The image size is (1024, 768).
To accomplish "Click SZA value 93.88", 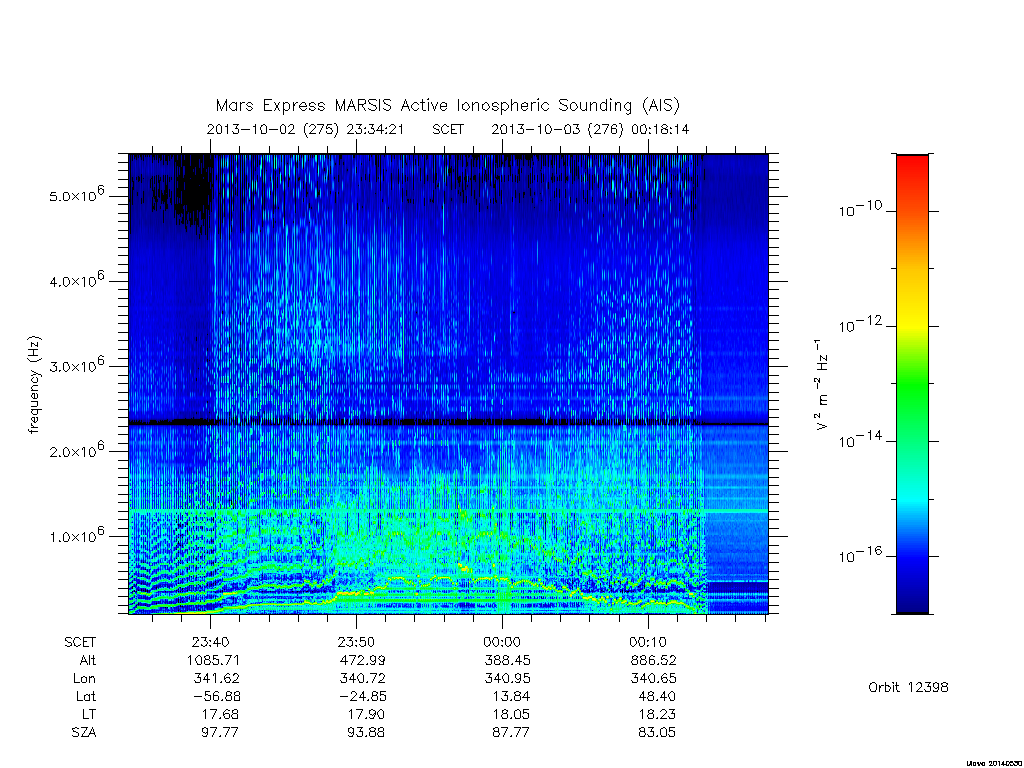I will pyautogui.click(x=366, y=733).
